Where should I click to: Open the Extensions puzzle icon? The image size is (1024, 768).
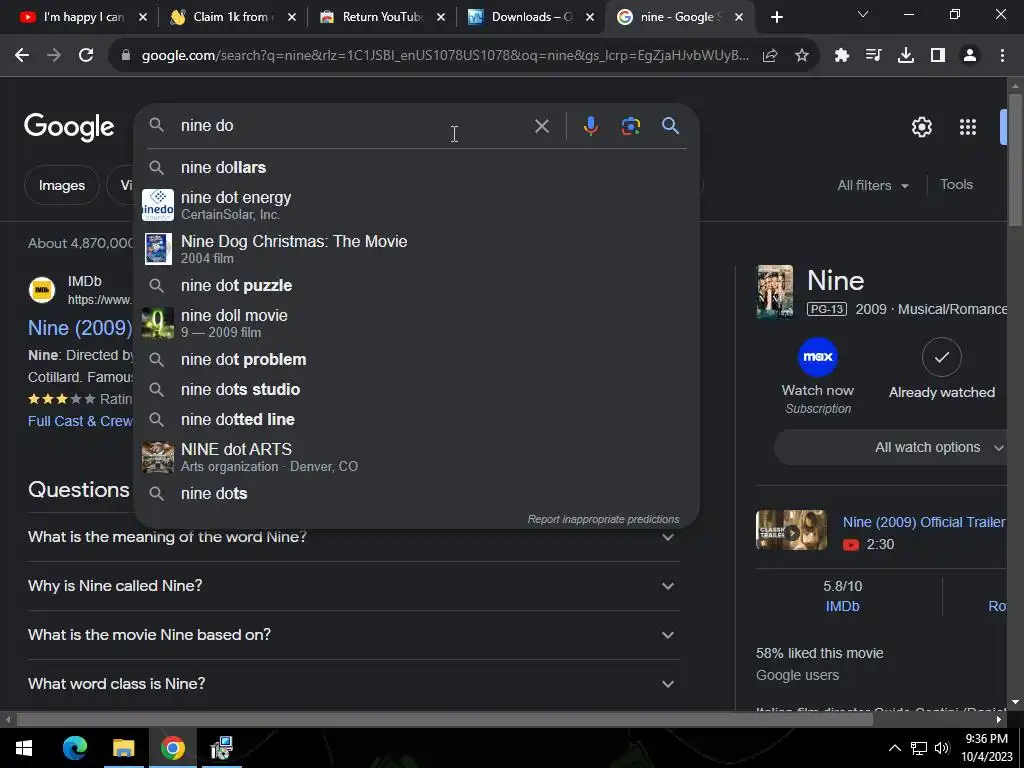click(842, 56)
